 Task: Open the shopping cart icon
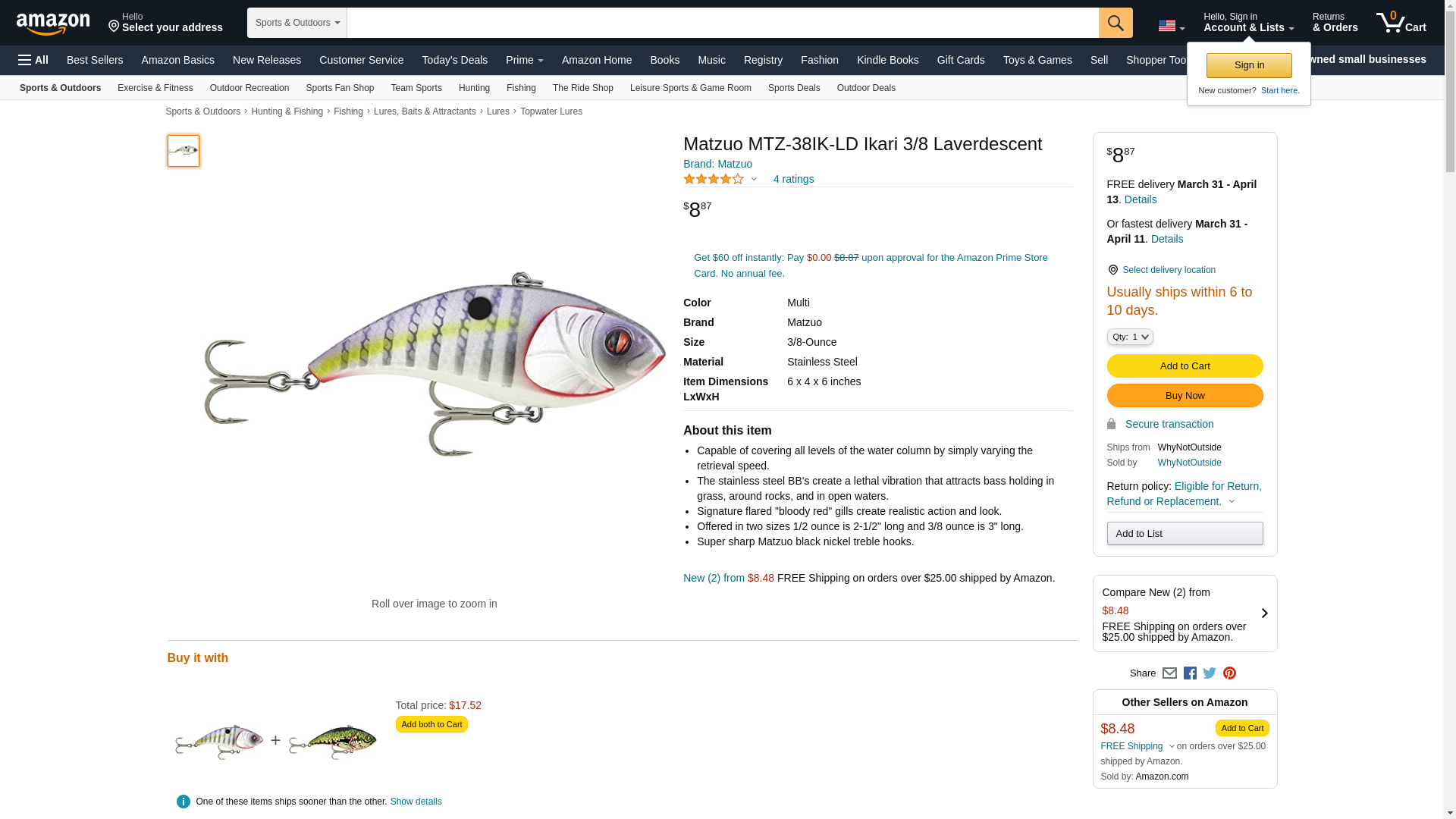(x=1401, y=23)
